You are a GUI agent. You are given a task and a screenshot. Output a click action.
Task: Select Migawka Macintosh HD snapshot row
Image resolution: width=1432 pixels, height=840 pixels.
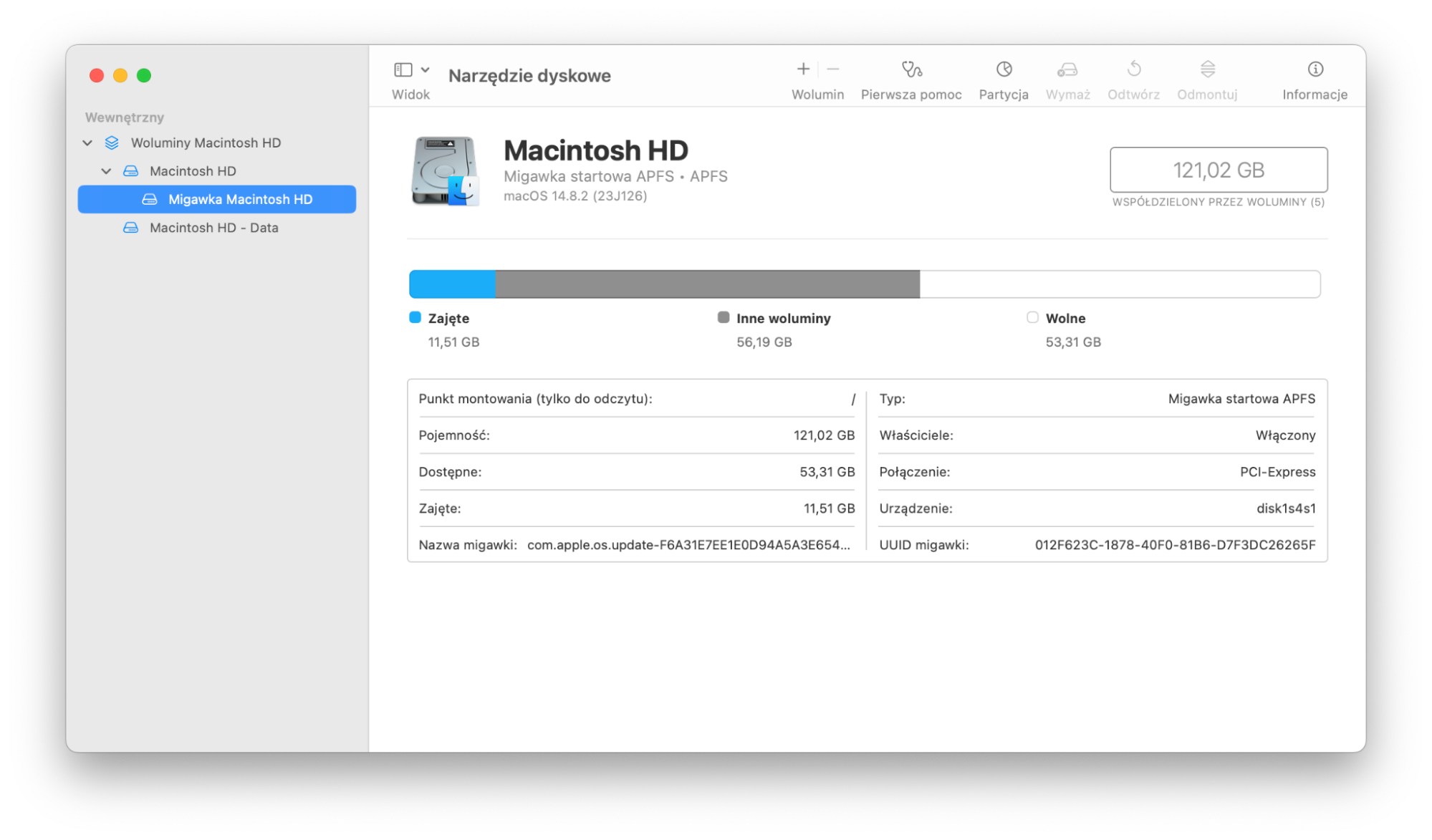click(x=217, y=199)
